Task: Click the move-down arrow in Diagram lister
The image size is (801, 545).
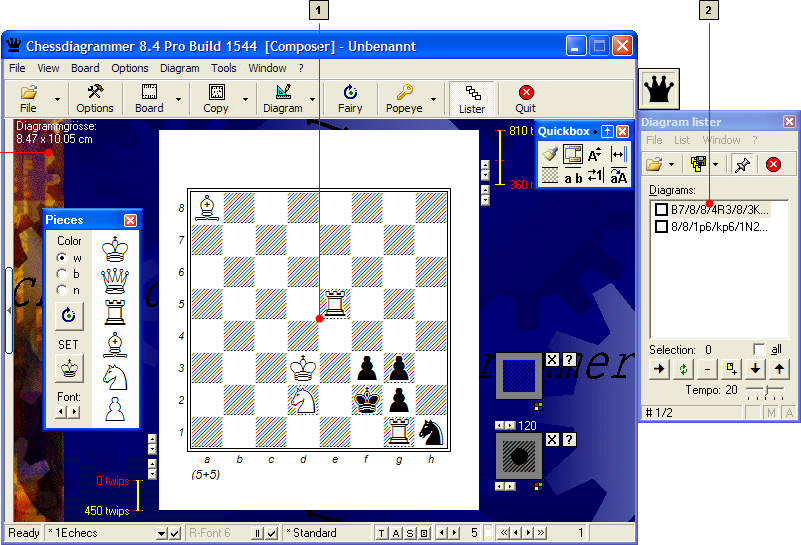Action: (755, 369)
